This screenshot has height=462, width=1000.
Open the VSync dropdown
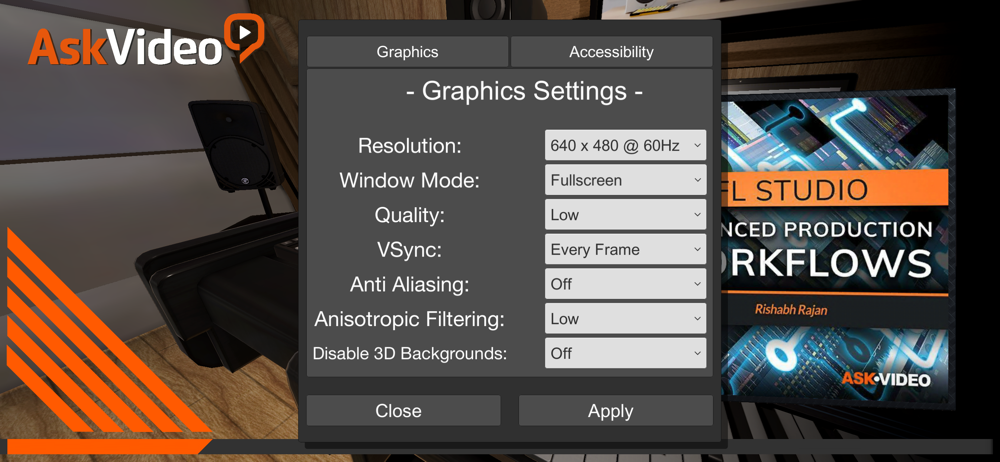click(625, 250)
